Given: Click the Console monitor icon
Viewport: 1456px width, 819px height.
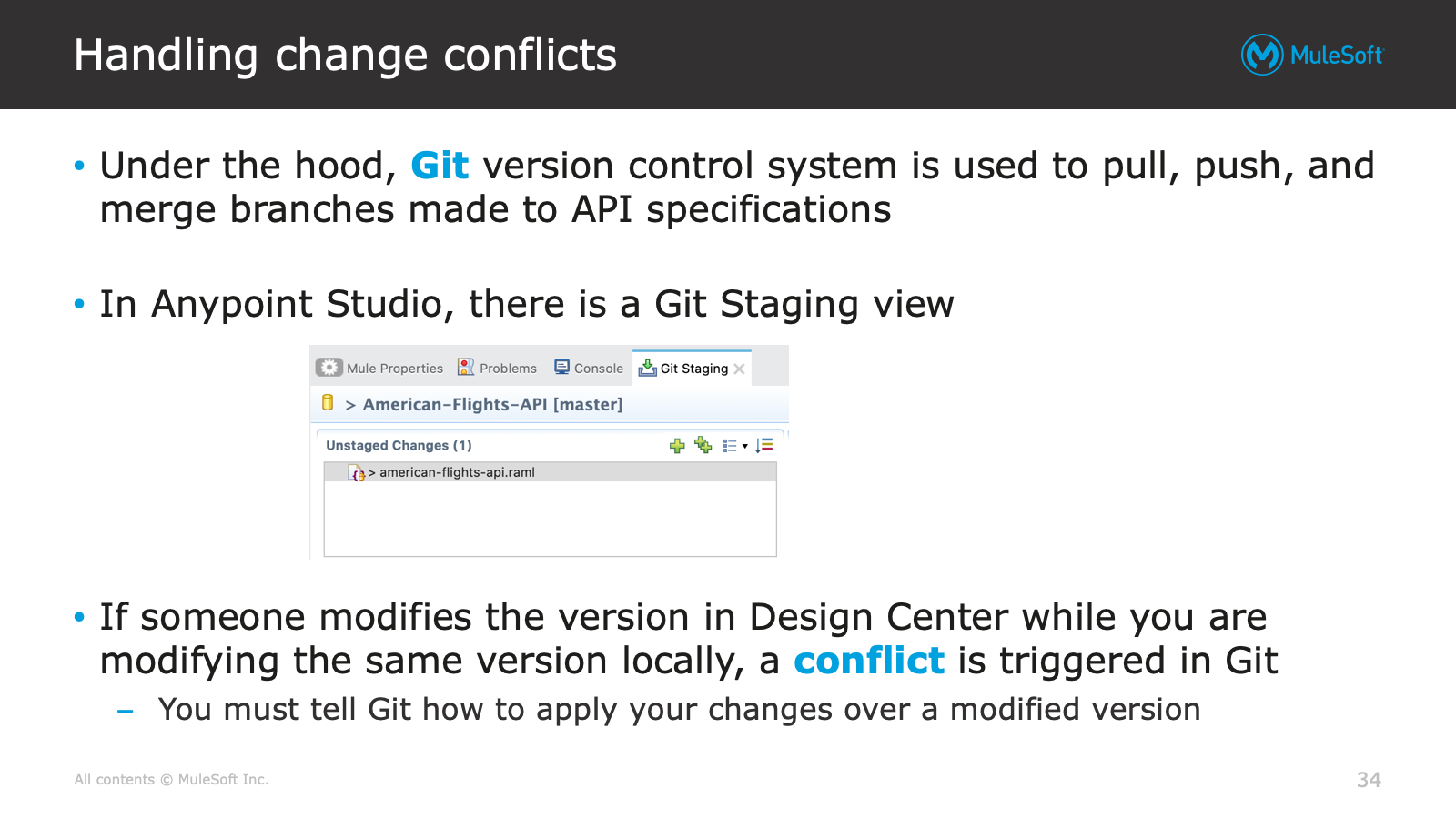Looking at the screenshot, I should [561, 367].
